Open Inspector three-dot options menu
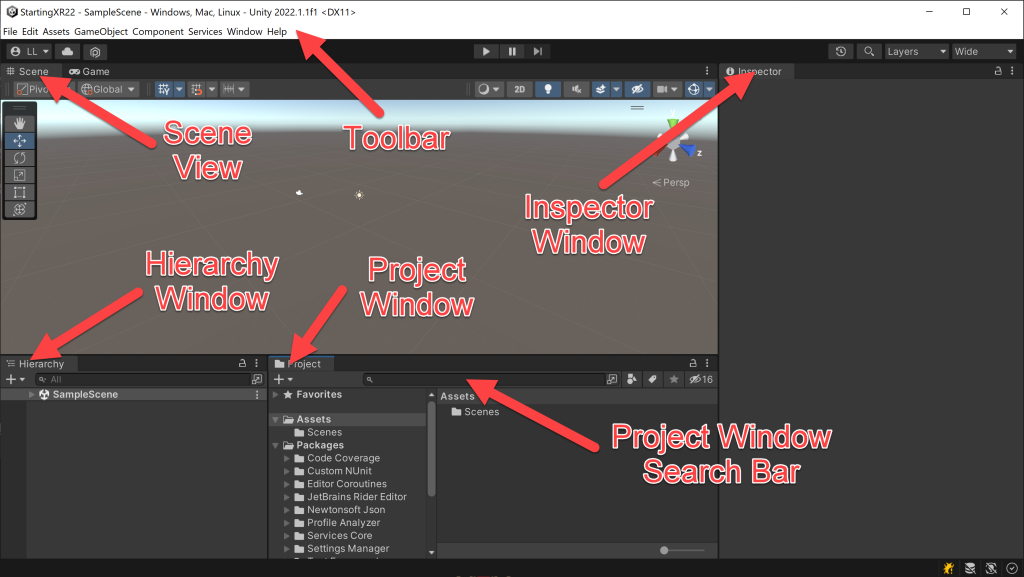The height and width of the screenshot is (577, 1024). point(1012,70)
